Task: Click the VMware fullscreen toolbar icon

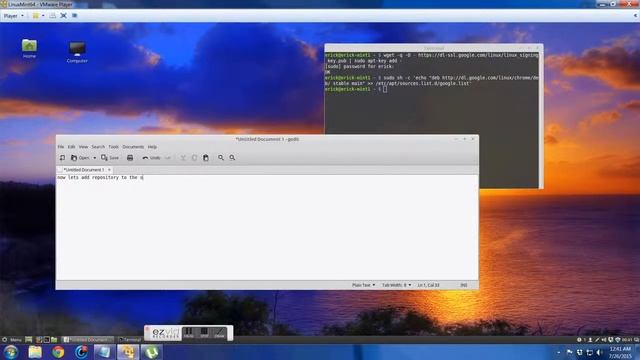Action: (63, 16)
